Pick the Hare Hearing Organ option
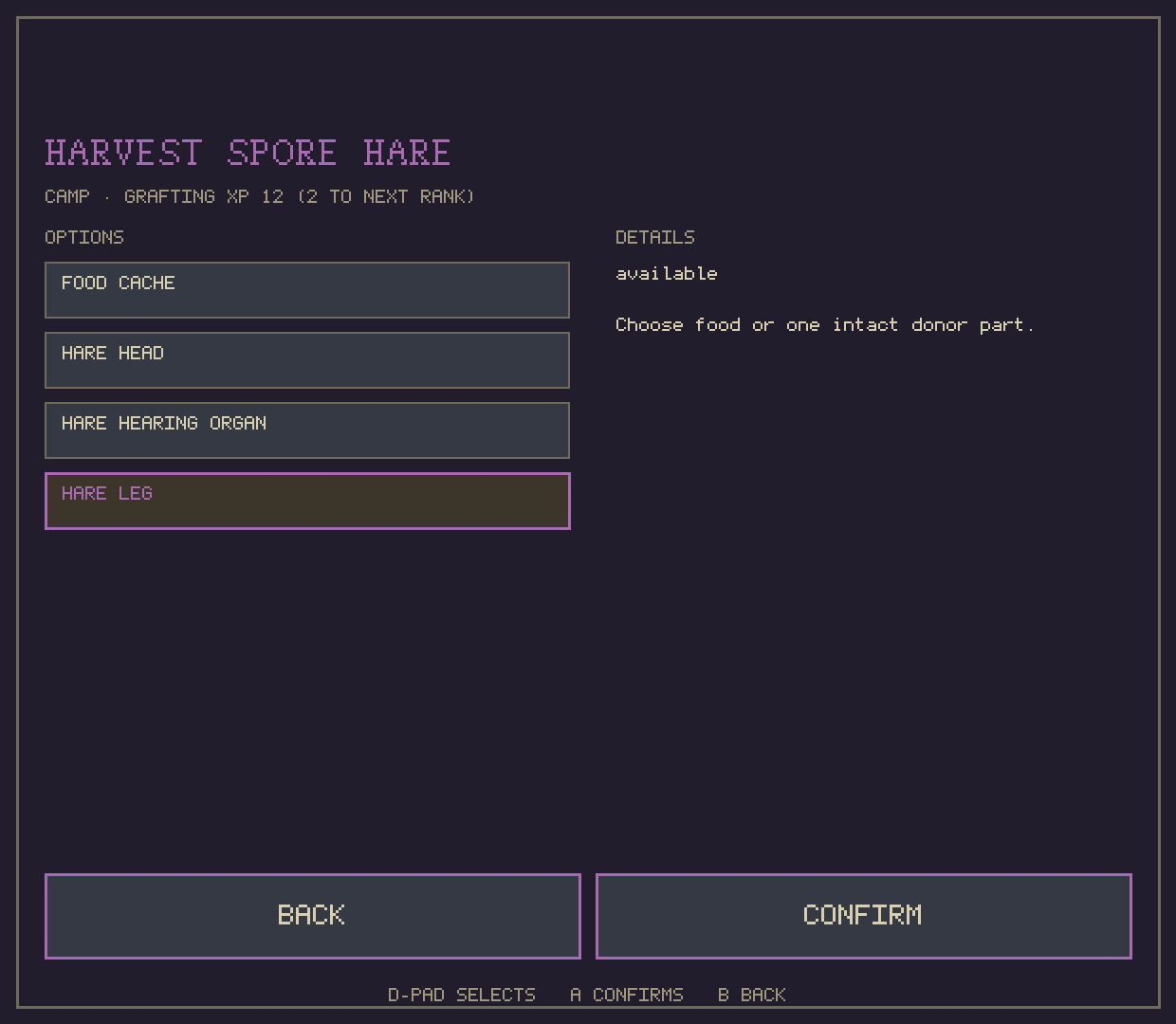Image resolution: width=1176 pixels, height=1024 pixels. tap(307, 430)
